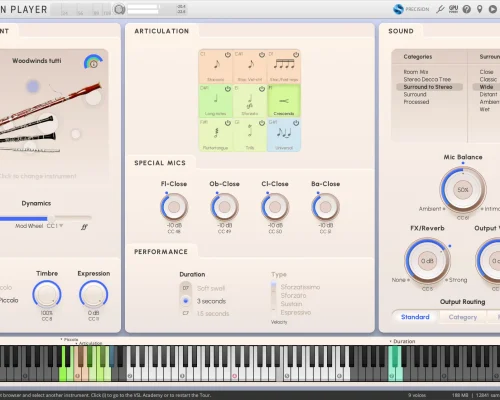The width and height of the screenshot is (500, 400).
Task: Click the PERFORMANCE section tab
Action: [x=161, y=252]
